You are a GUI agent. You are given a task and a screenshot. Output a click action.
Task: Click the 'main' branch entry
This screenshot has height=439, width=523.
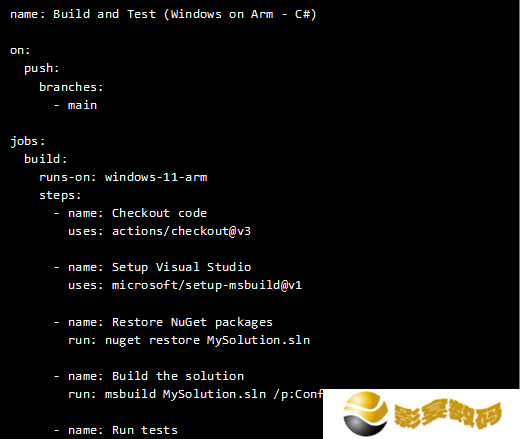coord(82,105)
